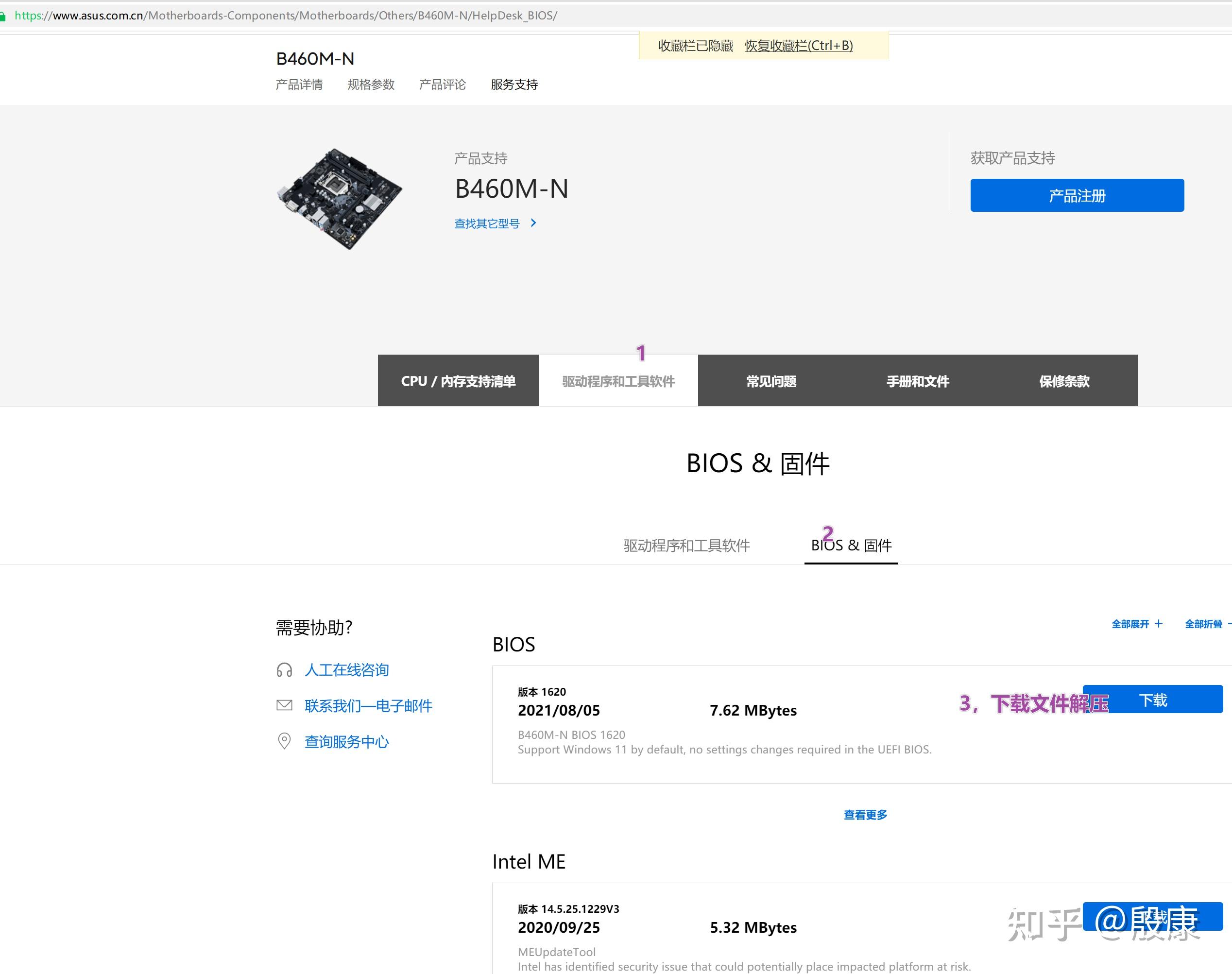Click the green padlock icon in the address bar
Viewport: 1232px width, 974px height.
pos(6,16)
